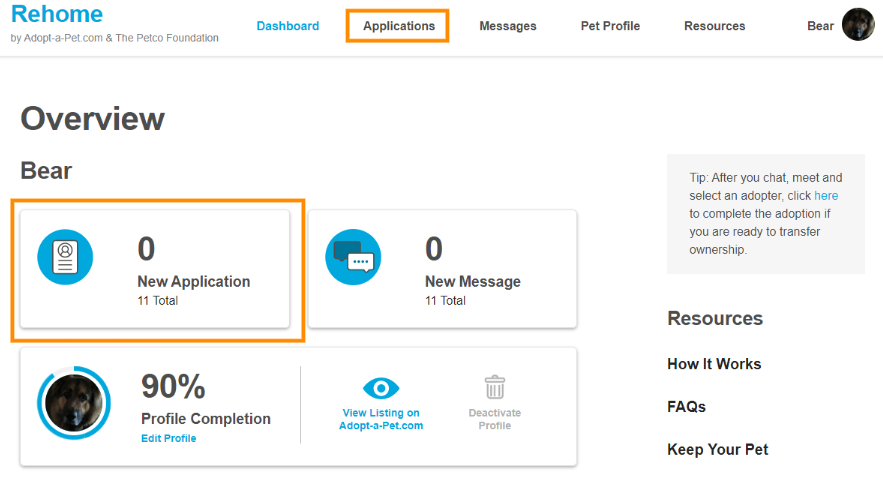The height and width of the screenshot is (491, 883).
Task: Open the FAQs resource link
Action: tap(687, 407)
